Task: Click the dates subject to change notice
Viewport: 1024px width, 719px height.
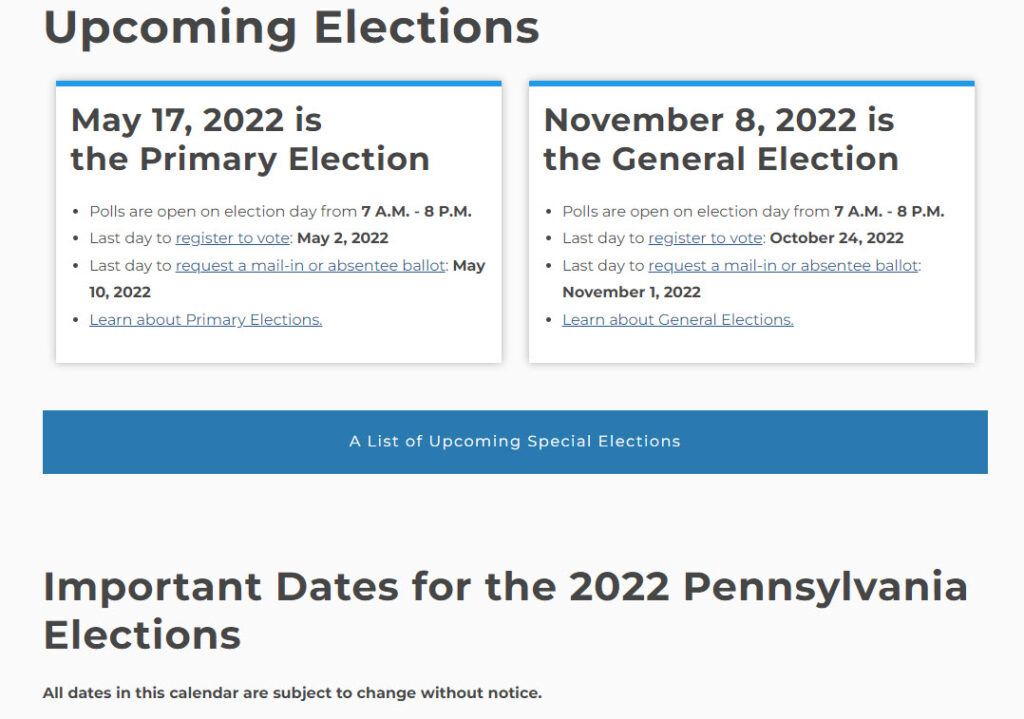Action: [x=292, y=693]
